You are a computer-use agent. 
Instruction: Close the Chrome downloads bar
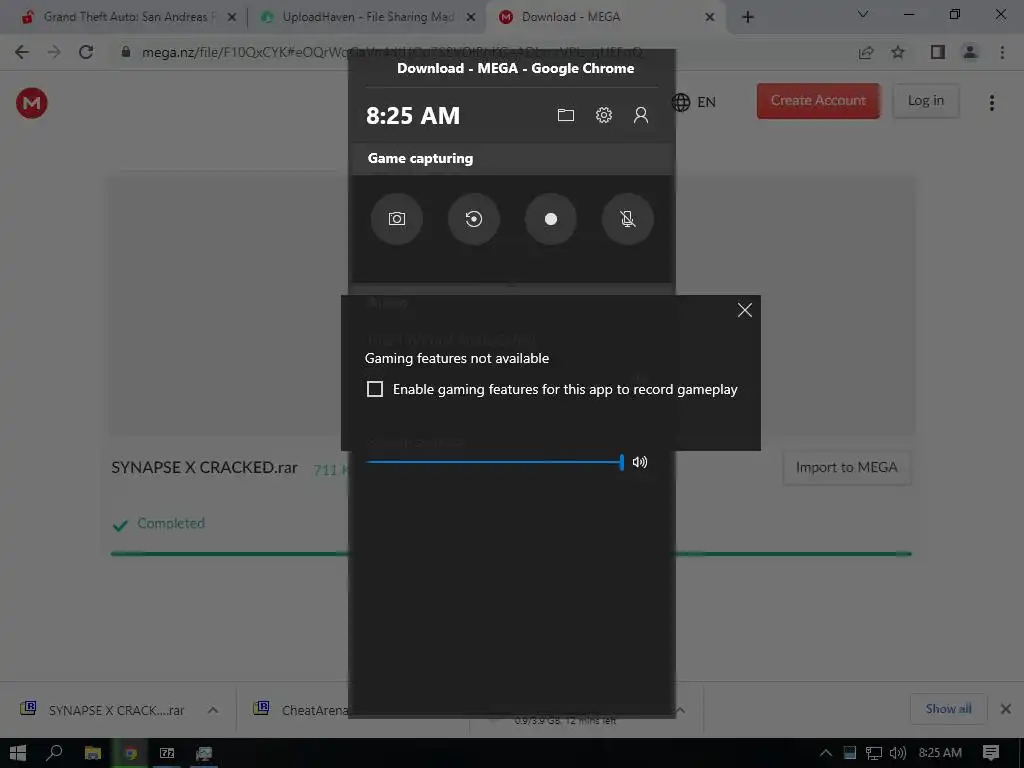click(x=1006, y=709)
